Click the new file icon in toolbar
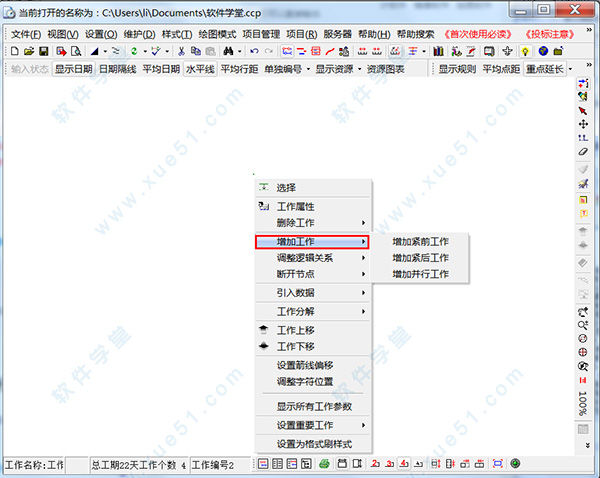 [14, 51]
